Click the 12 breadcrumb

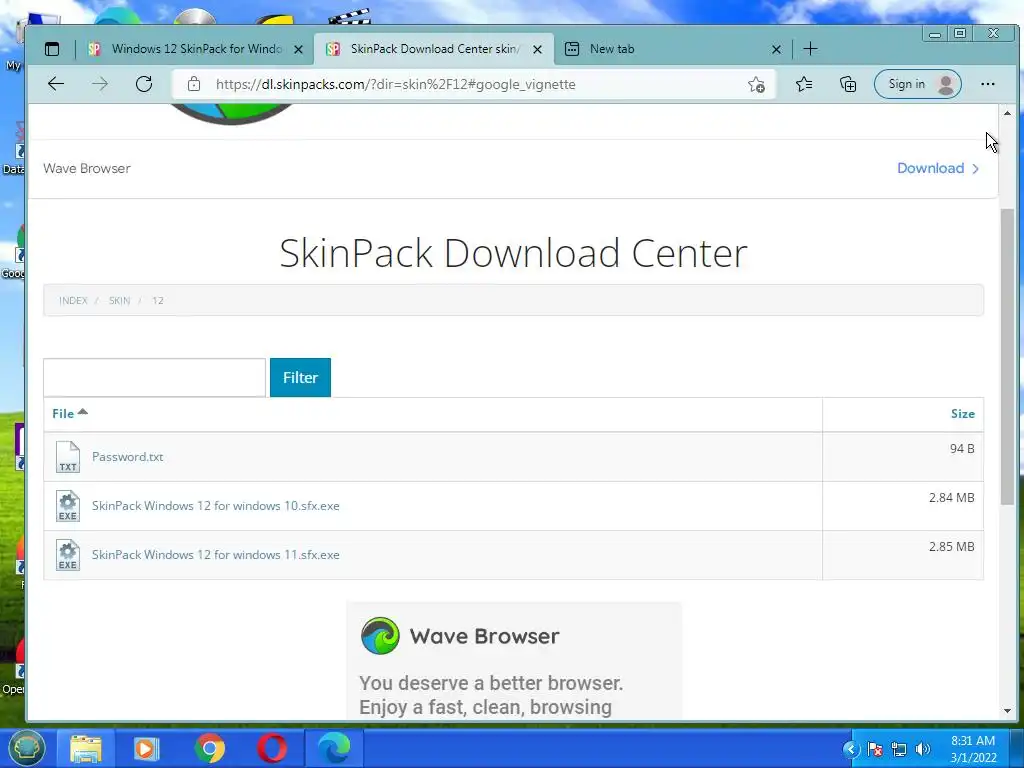point(158,300)
